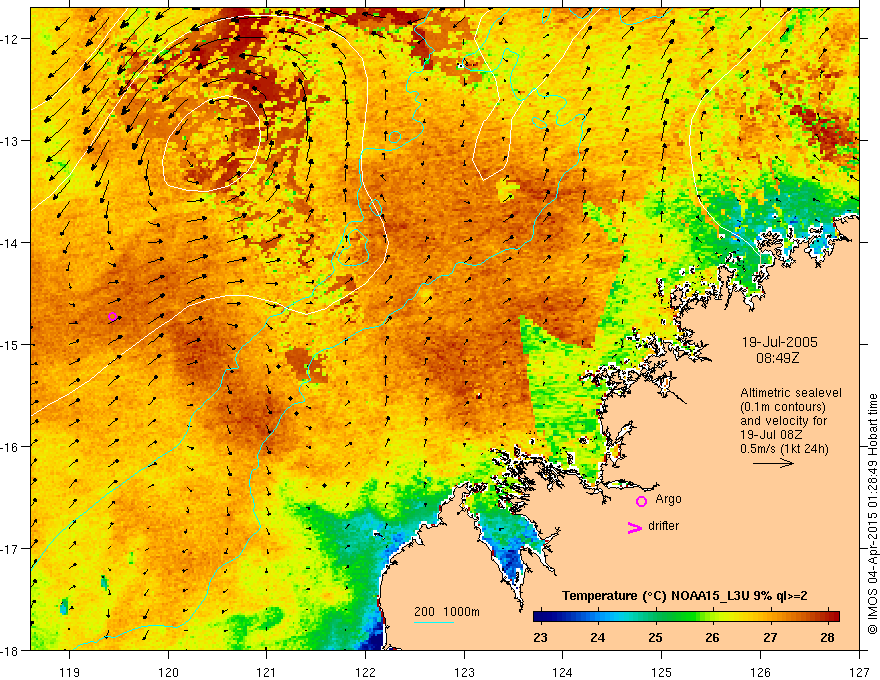Click the IMOS copyright timestamp text
880x680 pixels.
click(872, 514)
